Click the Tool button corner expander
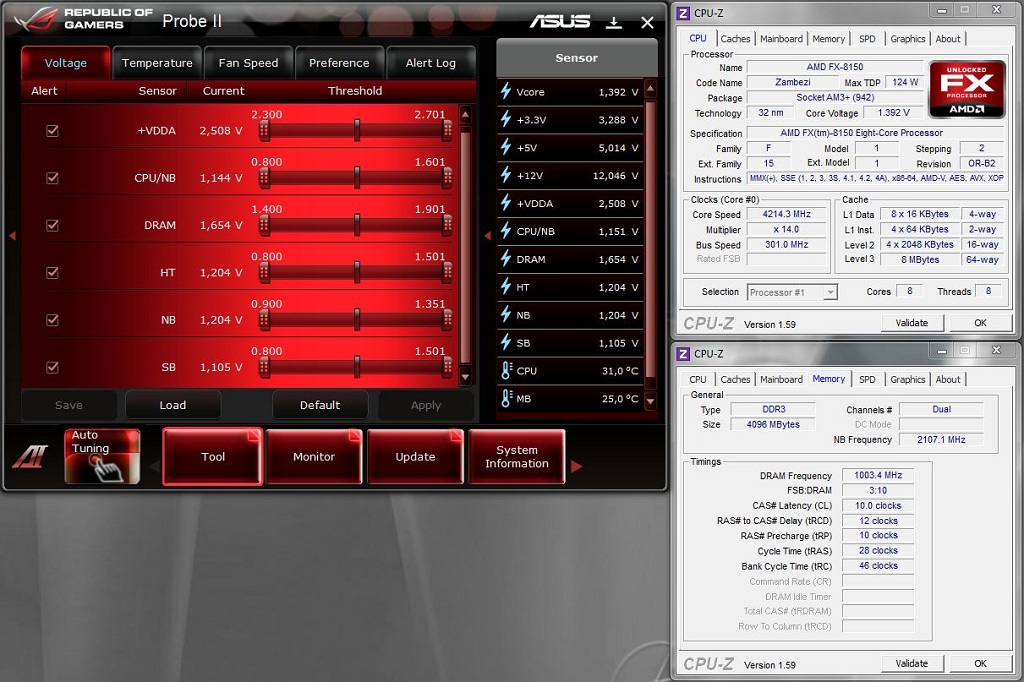This screenshot has width=1024, height=682. pos(254,435)
